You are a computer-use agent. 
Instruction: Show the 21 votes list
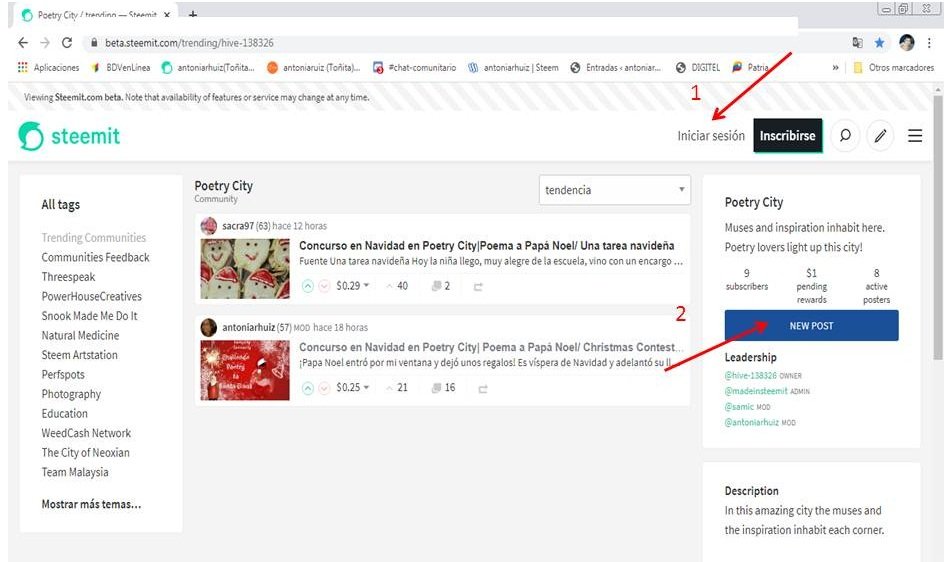point(397,388)
